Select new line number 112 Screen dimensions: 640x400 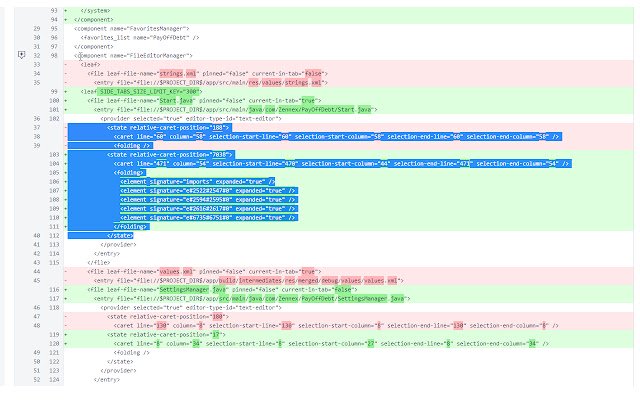(54, 236)
